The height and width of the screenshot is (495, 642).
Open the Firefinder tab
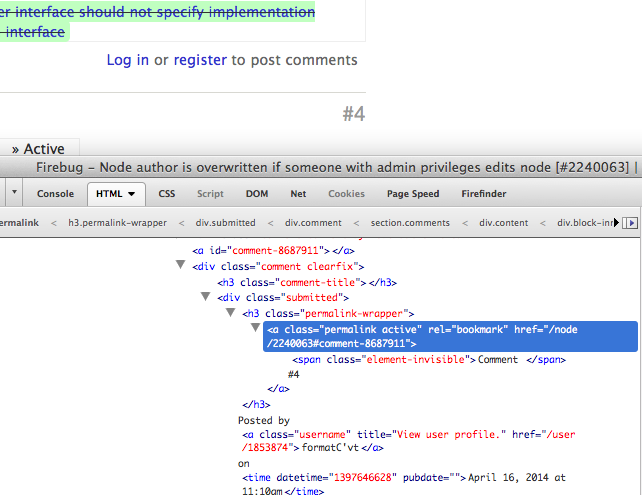tap(483, 194)
